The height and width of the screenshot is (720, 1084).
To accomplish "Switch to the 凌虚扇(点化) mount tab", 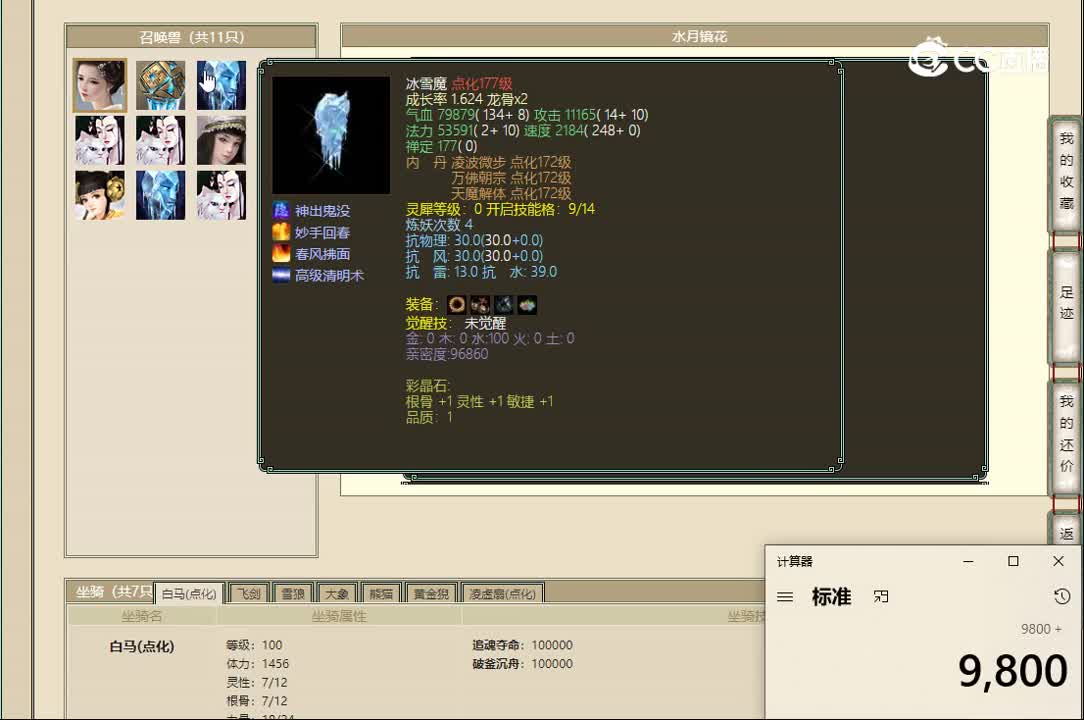I will tap(503, 593).
